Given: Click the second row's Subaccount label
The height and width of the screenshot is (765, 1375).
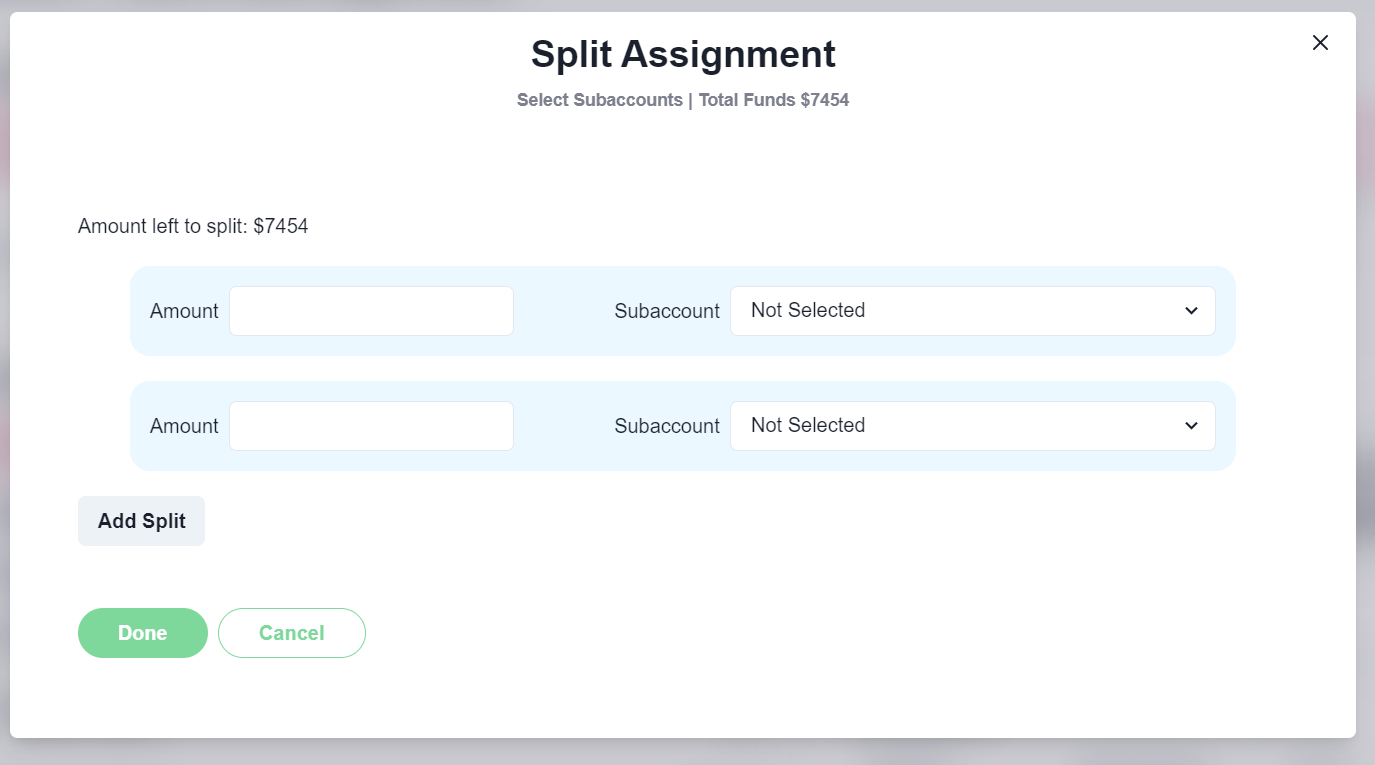Looking at the screenshot, I should point(667,426).
